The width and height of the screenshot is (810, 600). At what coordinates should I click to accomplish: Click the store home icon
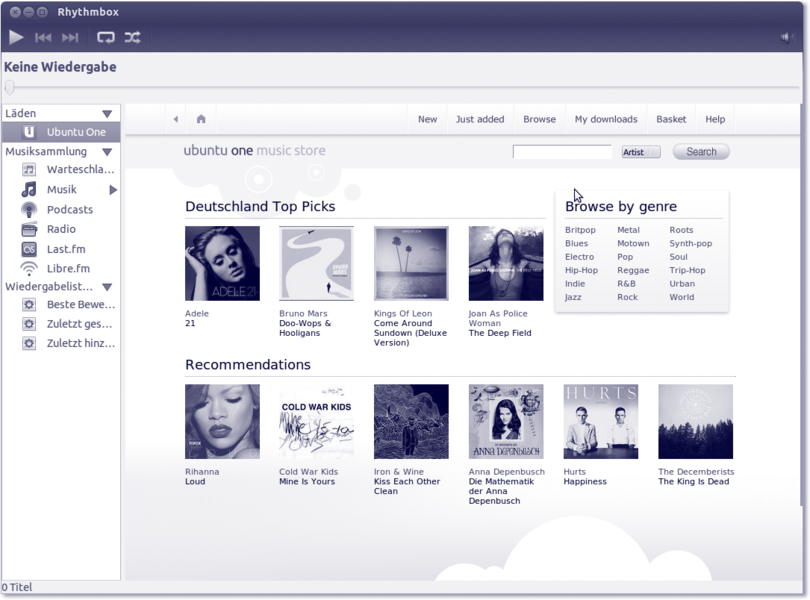[201, 119]
